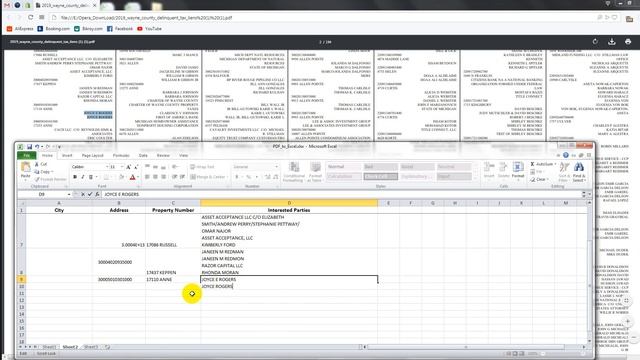Switch to the Insert ribbon tab
The image size is (640, 360).
click(67, 156)
